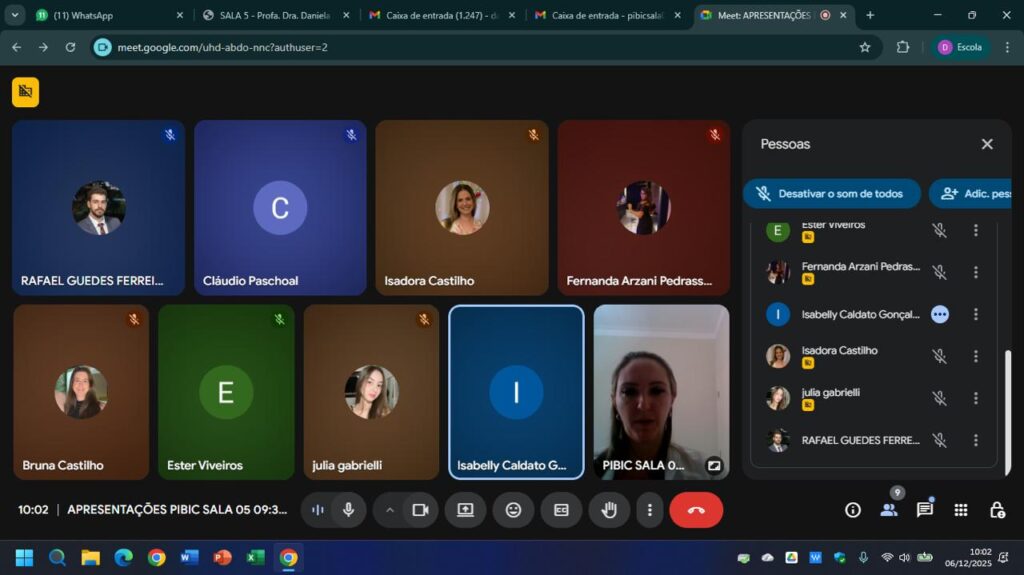This screenshot has width=1024, height=575.
Task: Switch to SALA 5 - Profa. Dra. Daniela tab
Action: click(x=275, y=15)
